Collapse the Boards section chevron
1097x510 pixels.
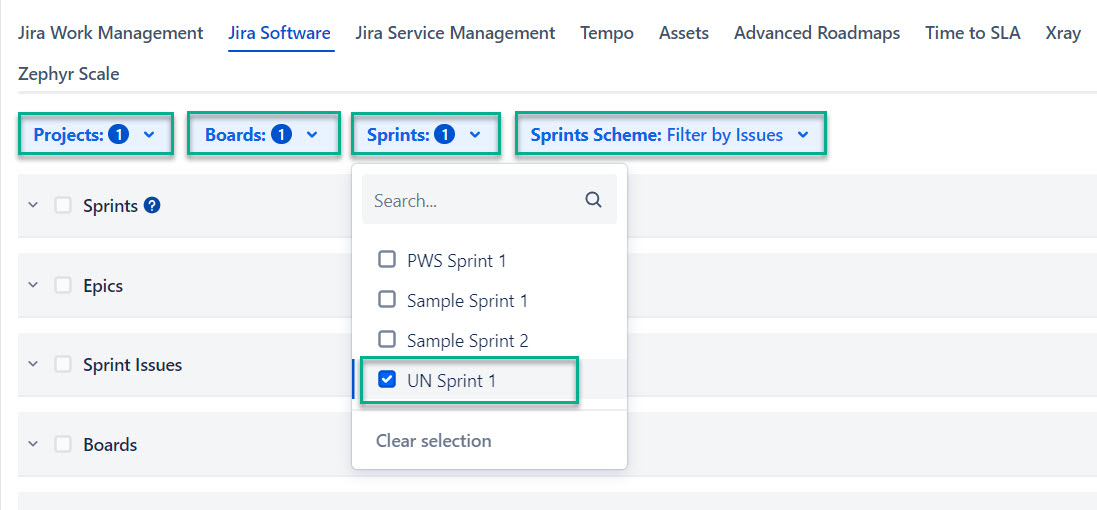(32, 444)
